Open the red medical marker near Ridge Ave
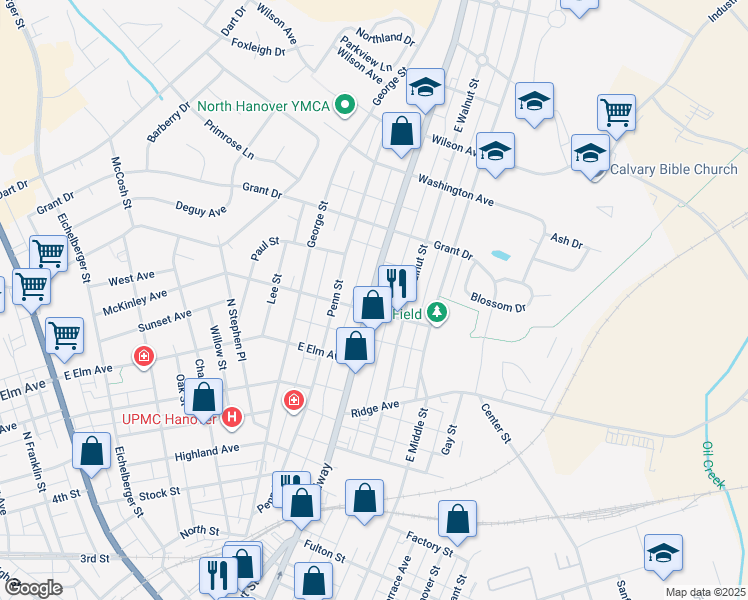 293,400
